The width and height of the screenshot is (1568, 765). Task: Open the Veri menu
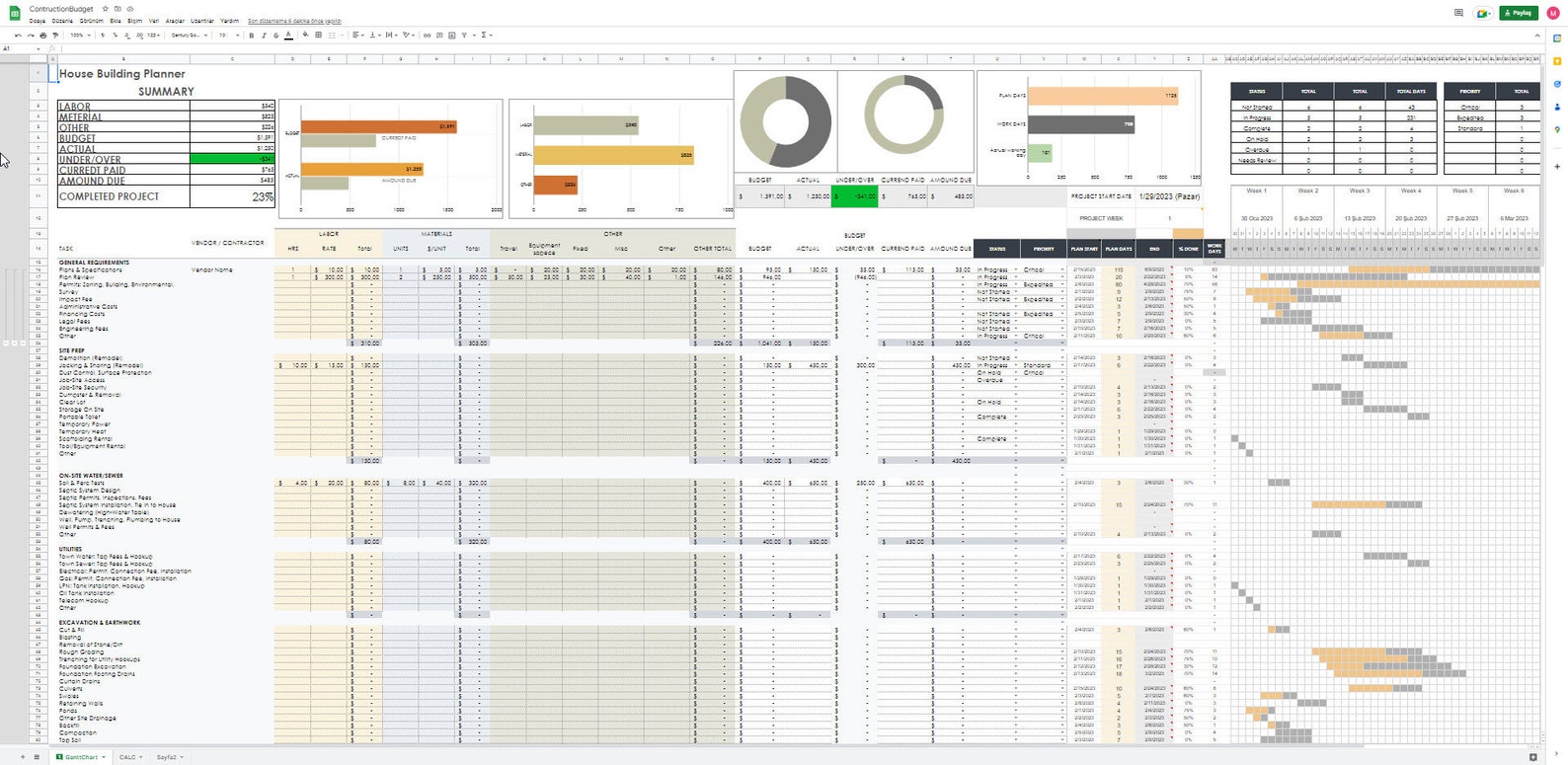tap(154, 21)
